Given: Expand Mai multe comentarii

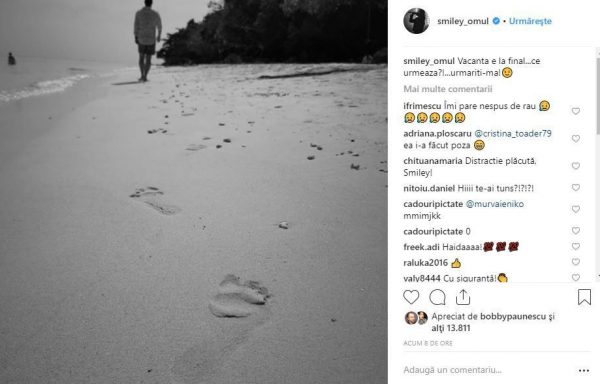Looking at the screenshot, I should (448, 89).
